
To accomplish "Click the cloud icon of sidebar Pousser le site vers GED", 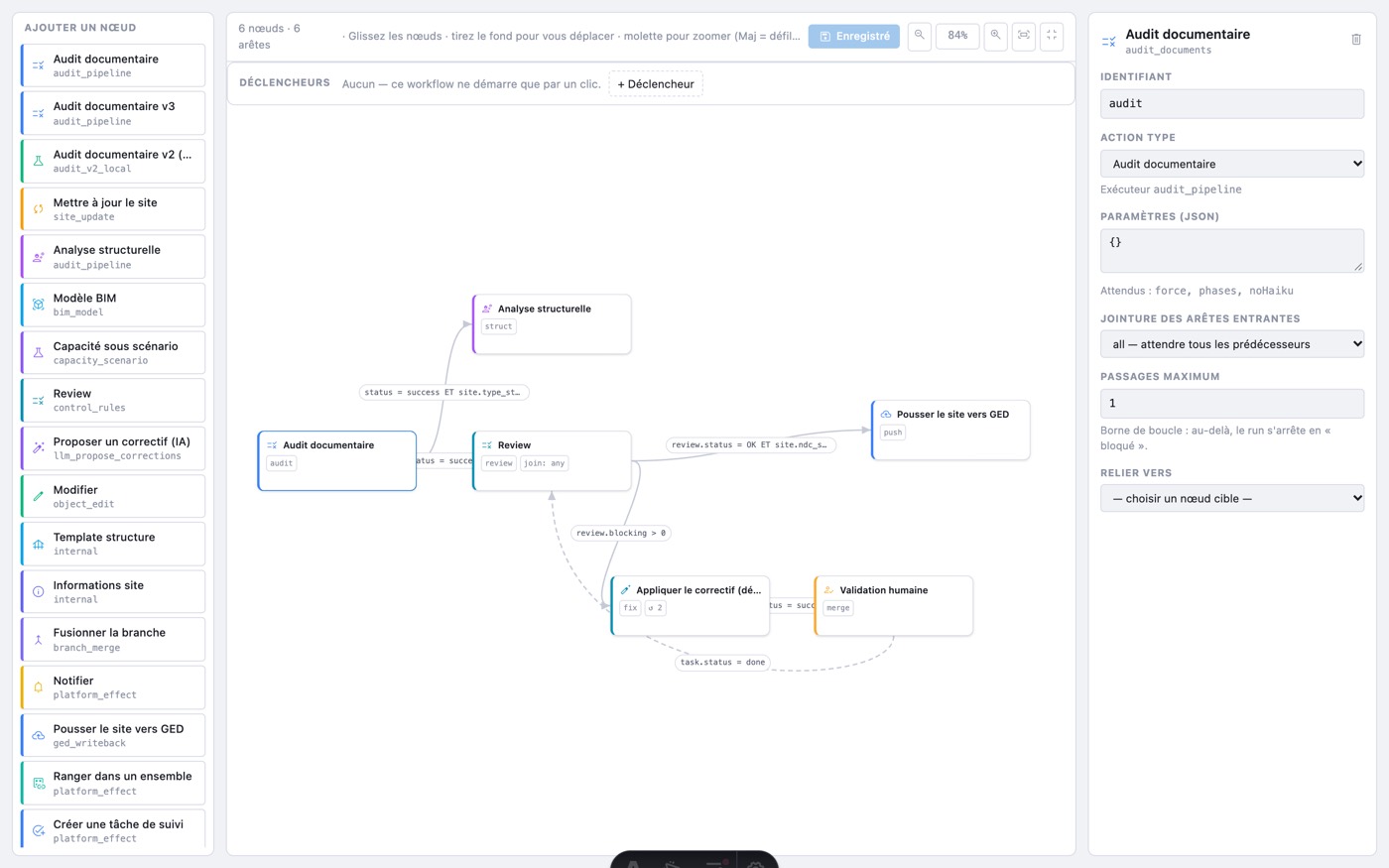I will [x=38, y=735].
